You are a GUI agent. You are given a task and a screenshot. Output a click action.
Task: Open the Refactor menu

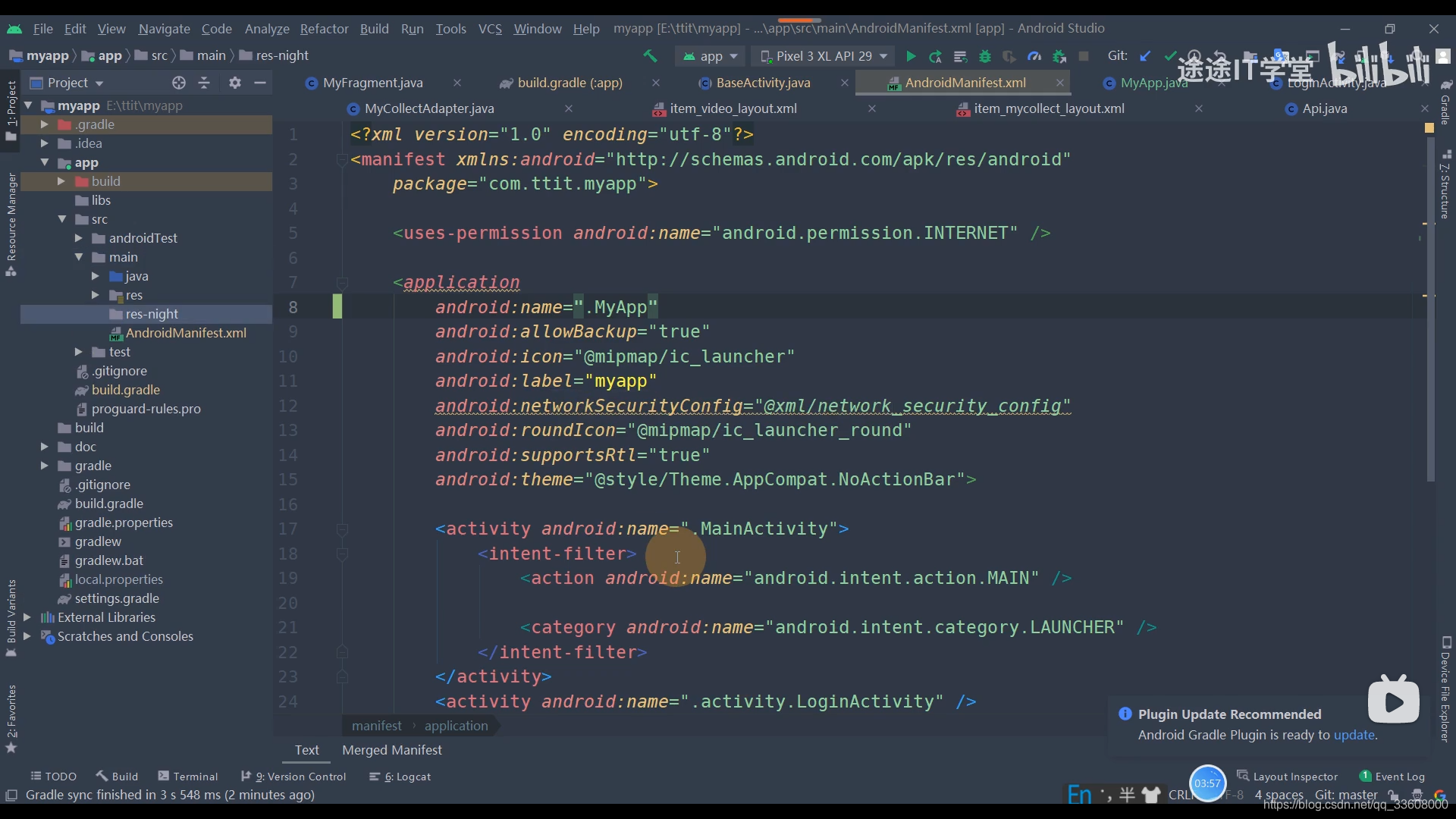(324, 29)
